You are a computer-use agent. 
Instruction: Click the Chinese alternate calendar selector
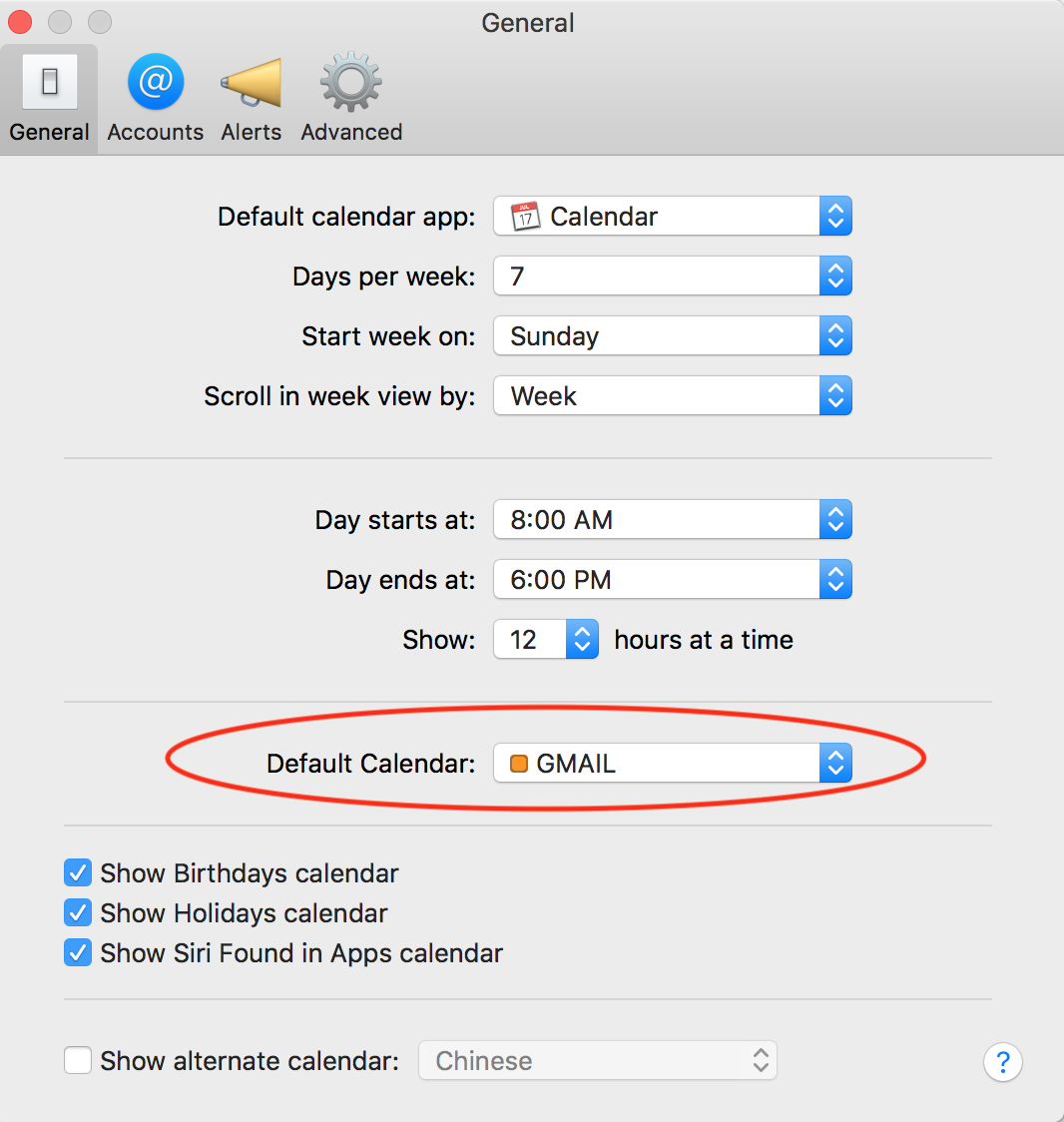point(598,1060)
